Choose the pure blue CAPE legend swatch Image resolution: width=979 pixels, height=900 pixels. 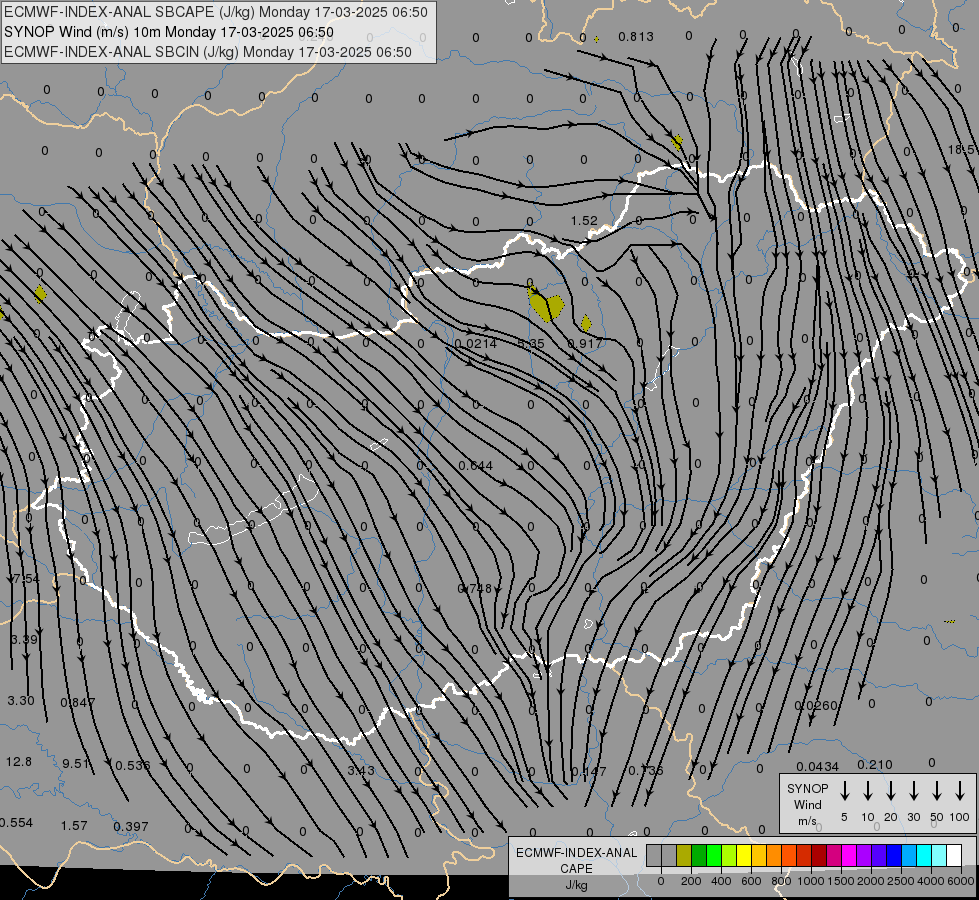click(893, 856)
